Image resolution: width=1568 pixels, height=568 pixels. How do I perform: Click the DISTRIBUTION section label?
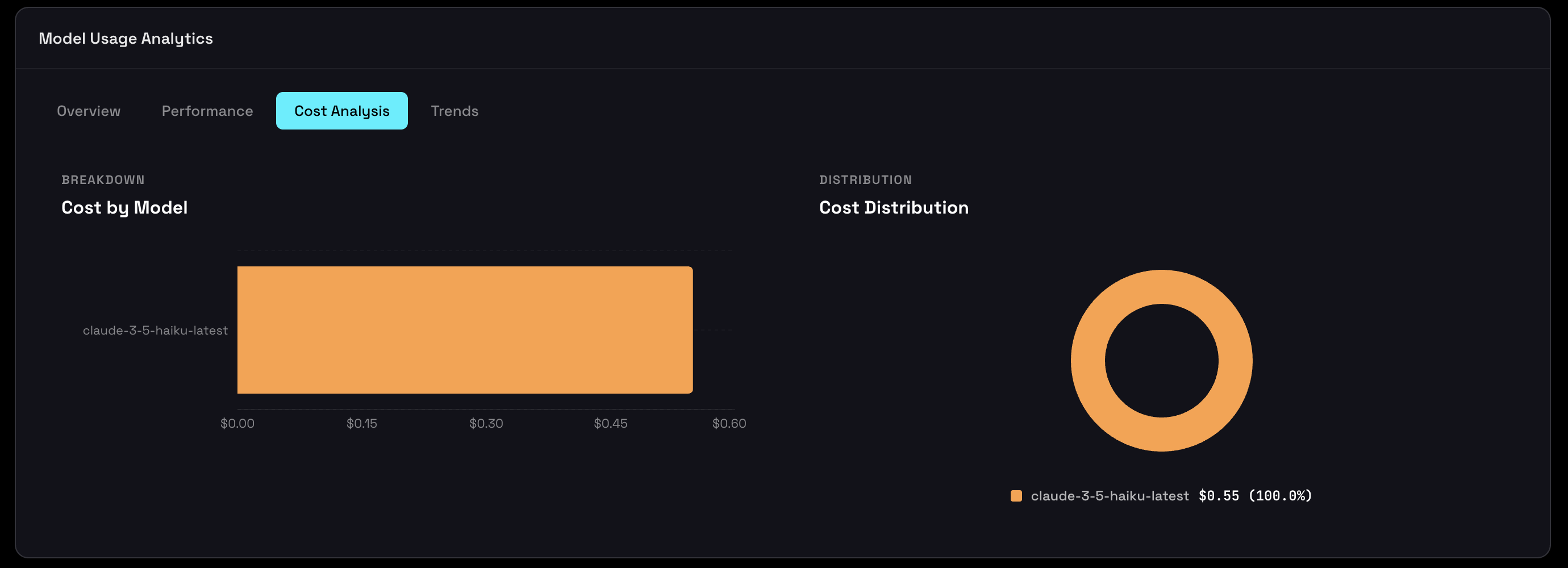pyautogui.click(x=865, y=179)
